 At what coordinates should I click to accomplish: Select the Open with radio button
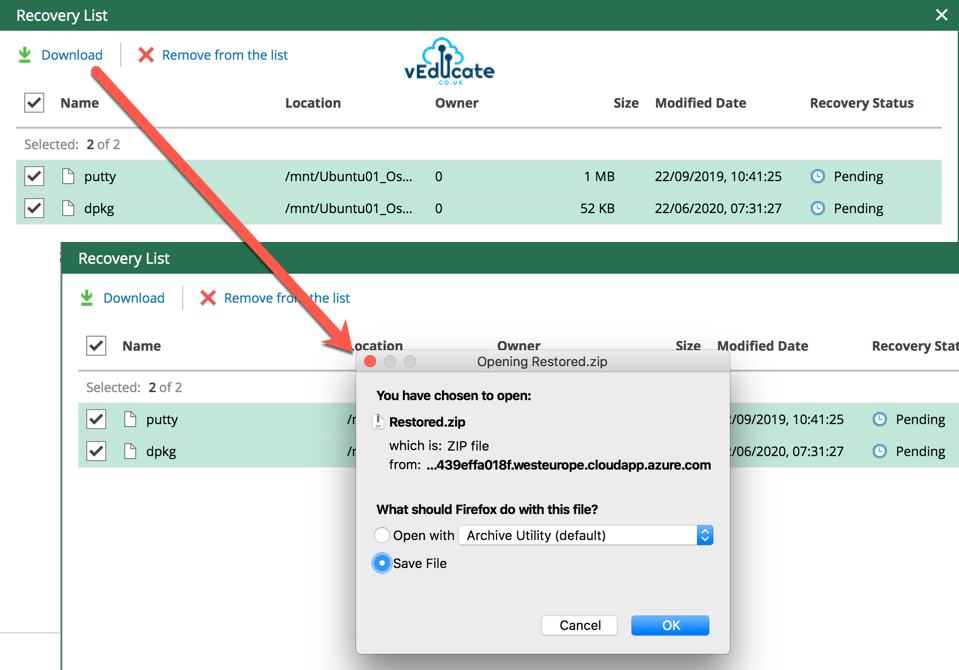(381, 535)
